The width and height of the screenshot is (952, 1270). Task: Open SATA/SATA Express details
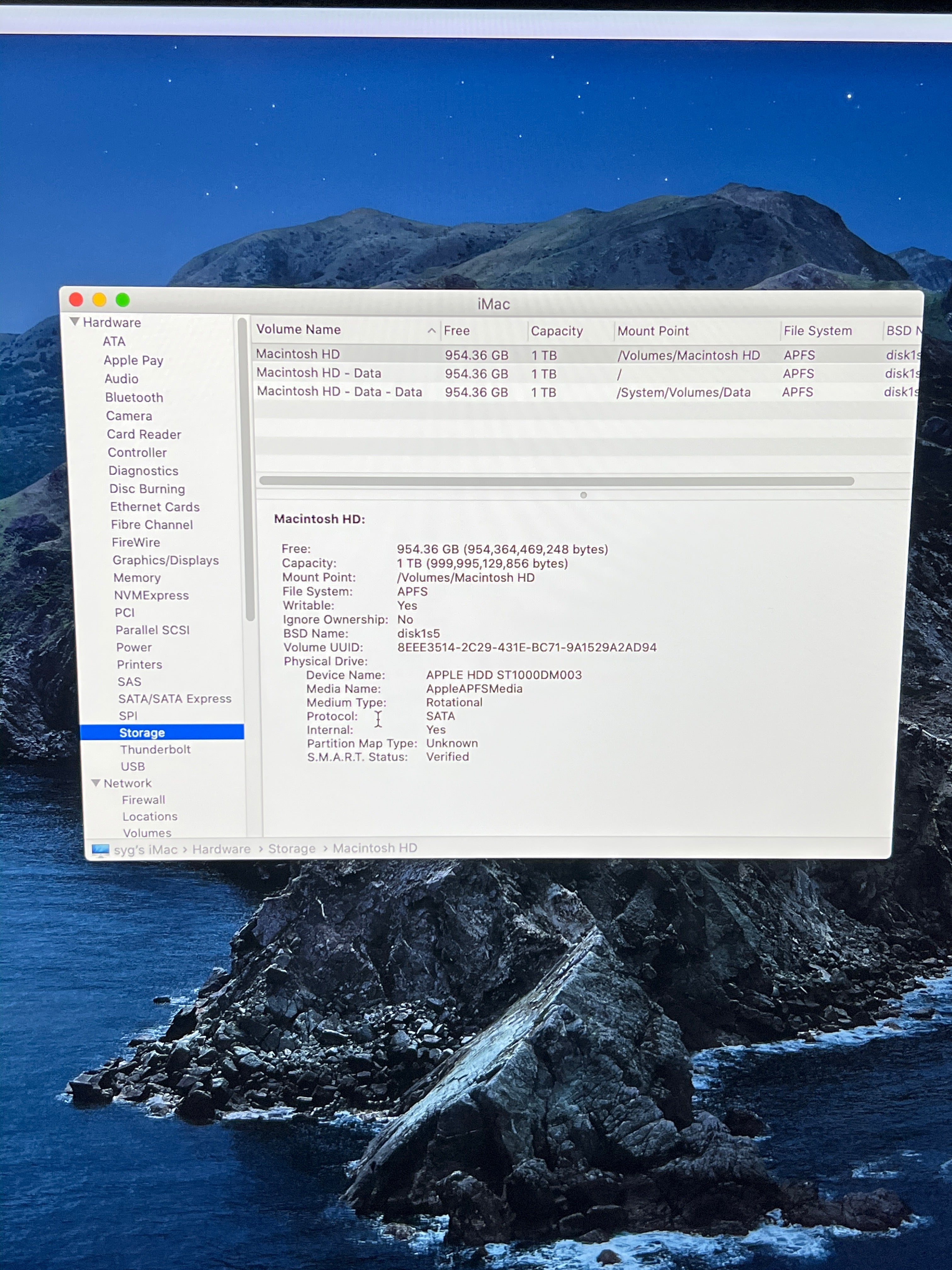click(175, 699)
